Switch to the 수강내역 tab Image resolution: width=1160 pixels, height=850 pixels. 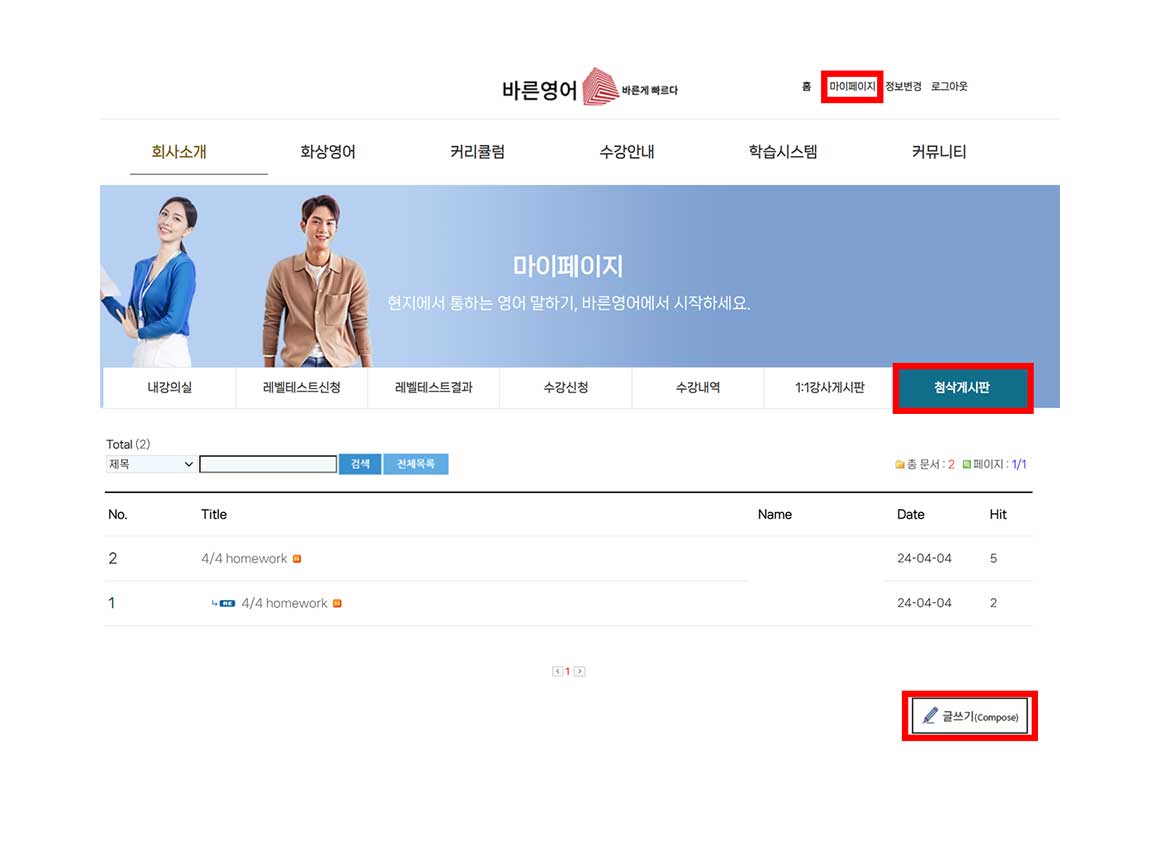click(x=698, y=388)
